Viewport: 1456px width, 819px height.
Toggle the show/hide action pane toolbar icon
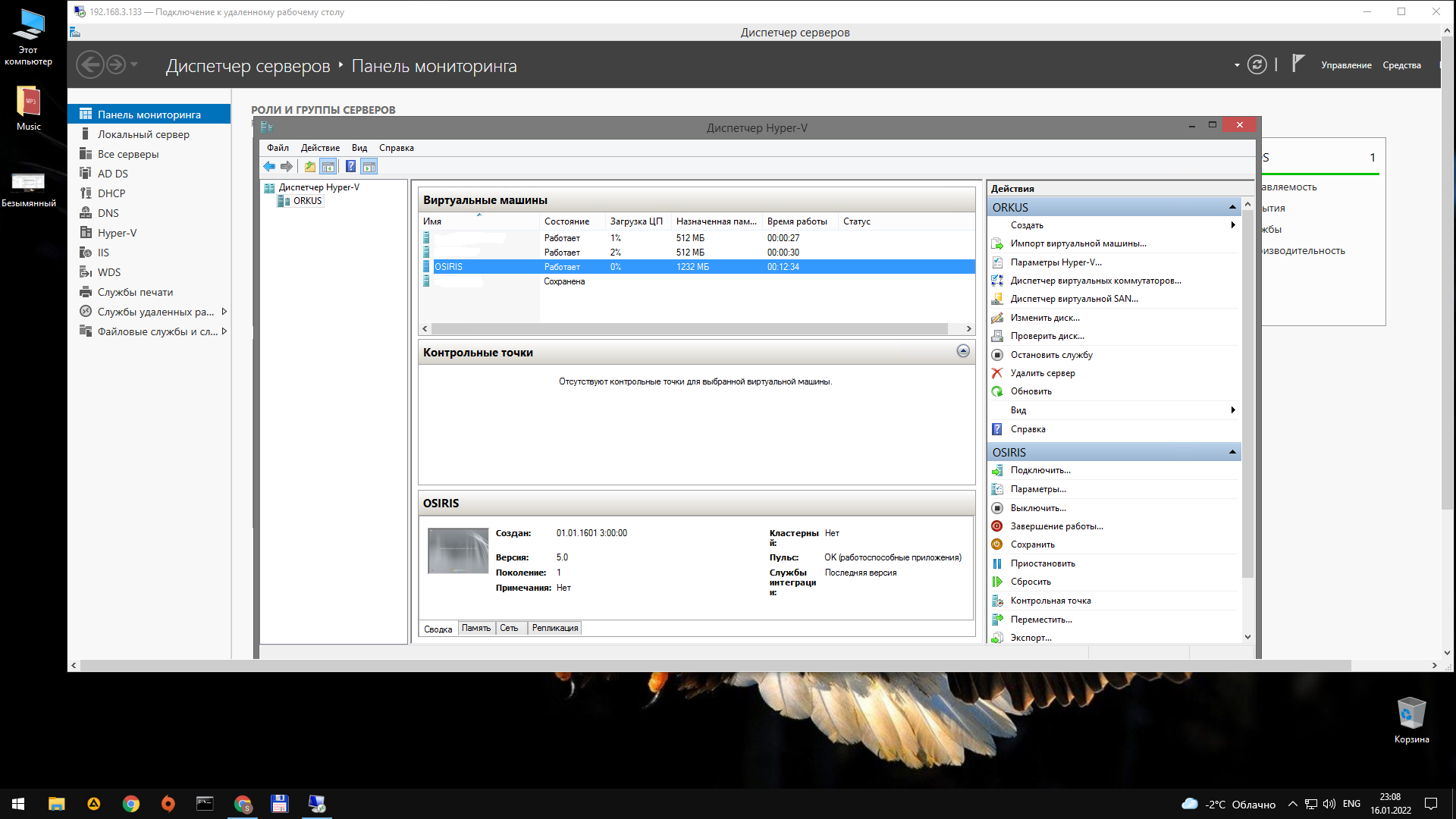[x=369, y=167]
